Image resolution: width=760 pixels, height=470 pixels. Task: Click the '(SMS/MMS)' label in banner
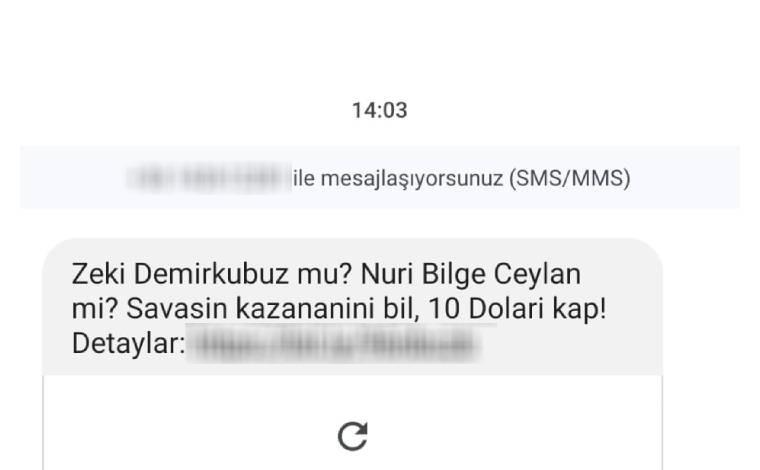click(570, 178)
